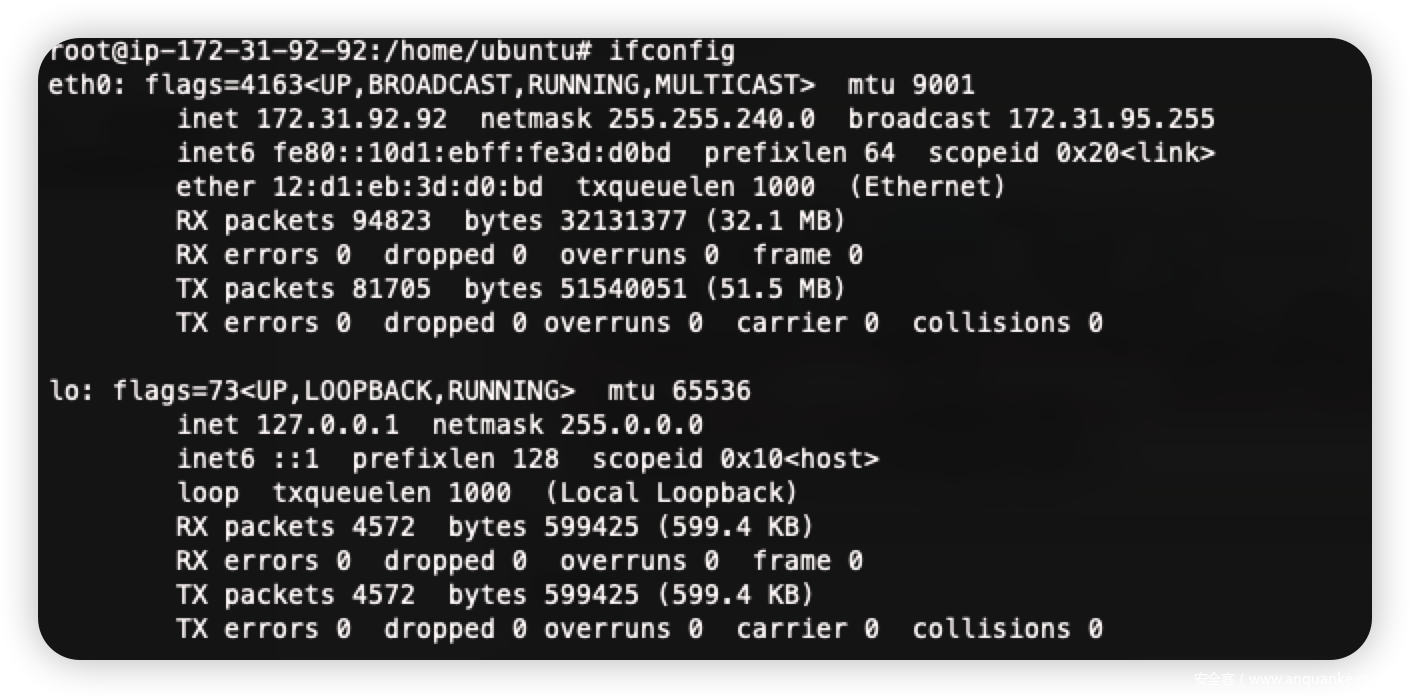The height and width of the screenshot is (698, 1410).
Task: Click the netmask value 255.255.240.0
Action: click(711, 120)
